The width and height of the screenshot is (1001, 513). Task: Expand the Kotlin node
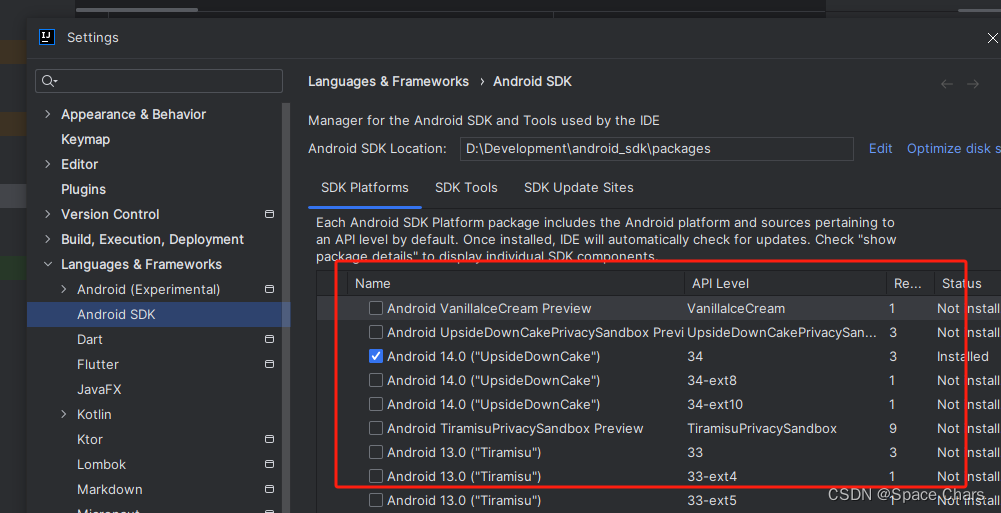click(64, 414)
